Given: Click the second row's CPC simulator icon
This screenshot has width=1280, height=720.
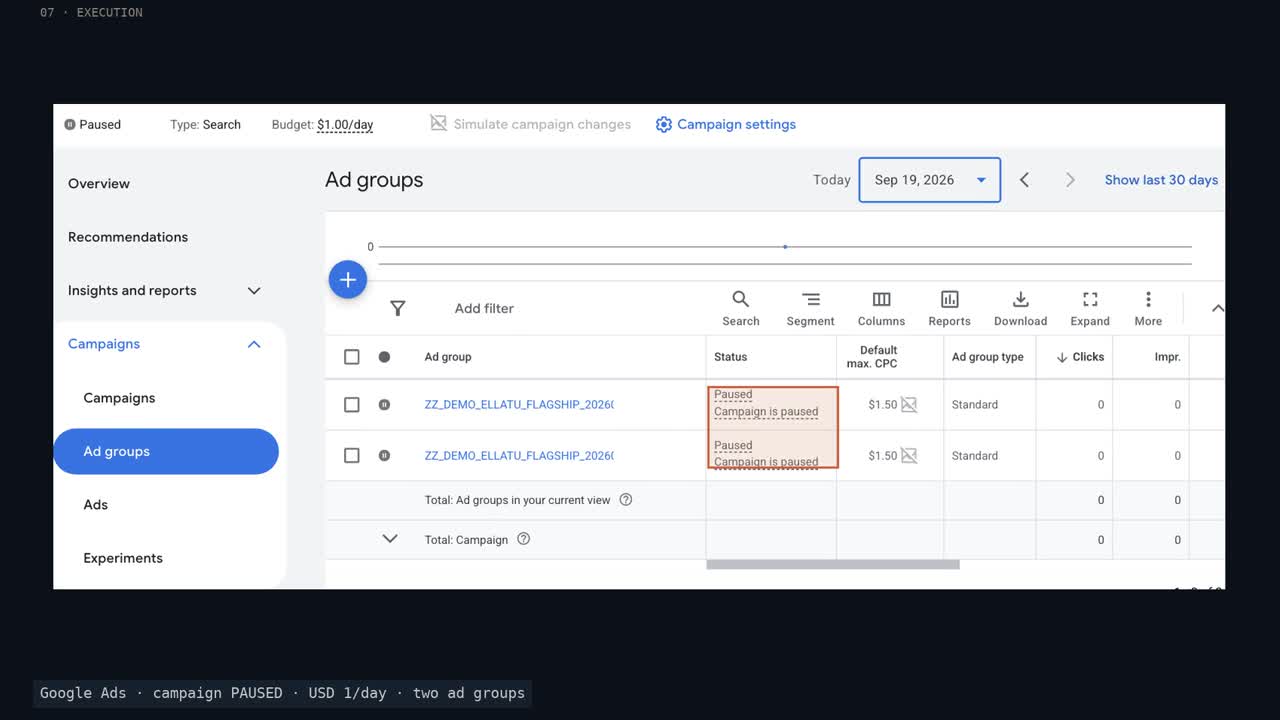Looking at the screenshot, I should pos(909,456).
